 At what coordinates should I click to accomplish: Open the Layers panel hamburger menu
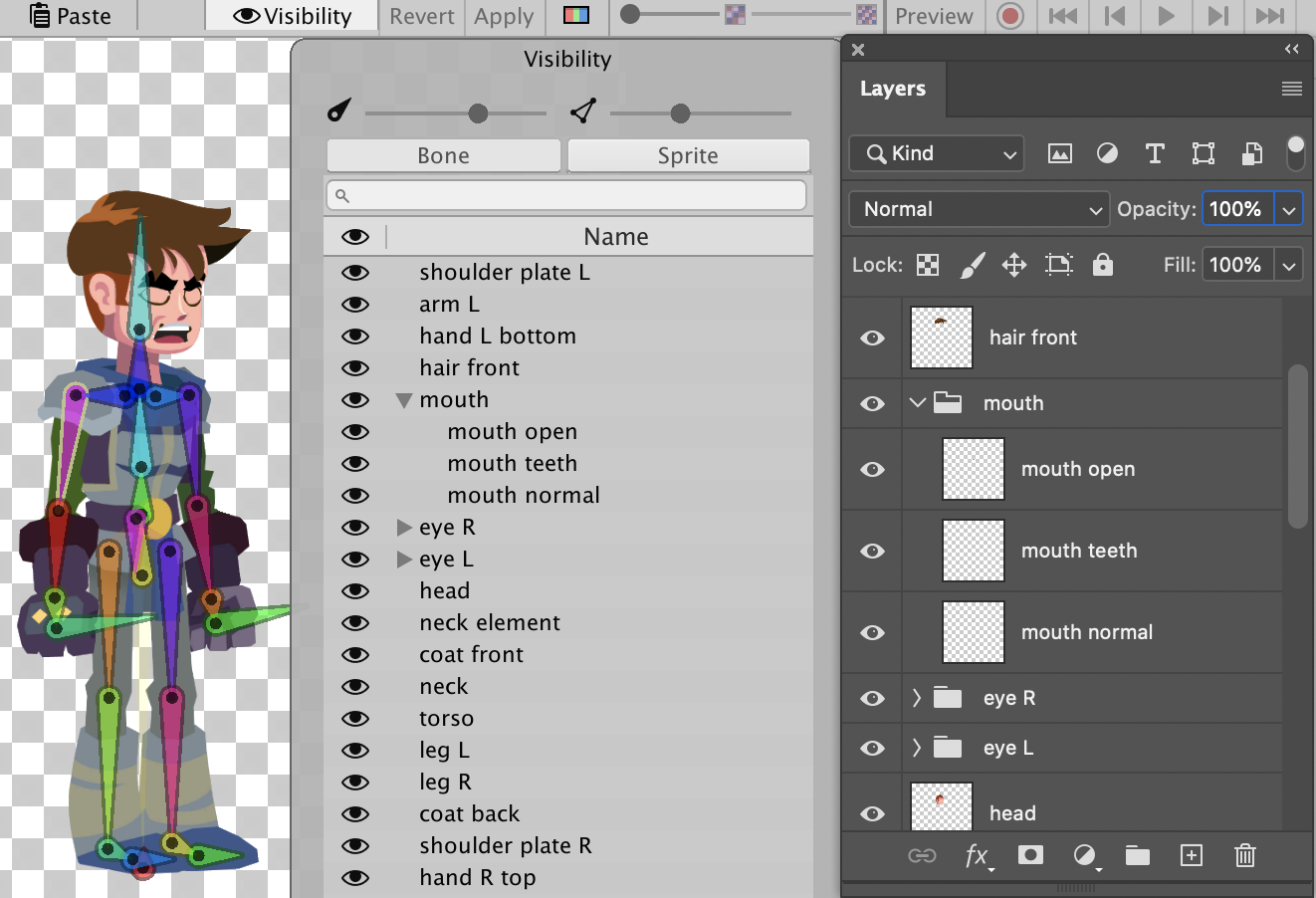(x=1291, y=90)
